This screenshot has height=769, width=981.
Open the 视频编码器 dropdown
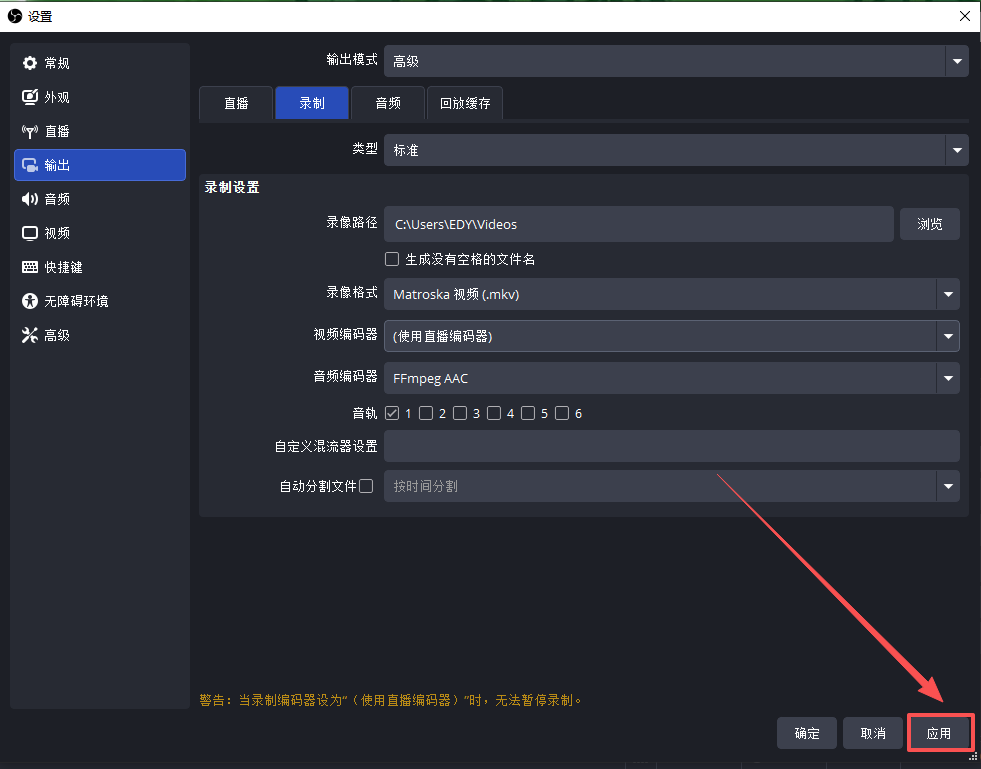pos(947,336)
